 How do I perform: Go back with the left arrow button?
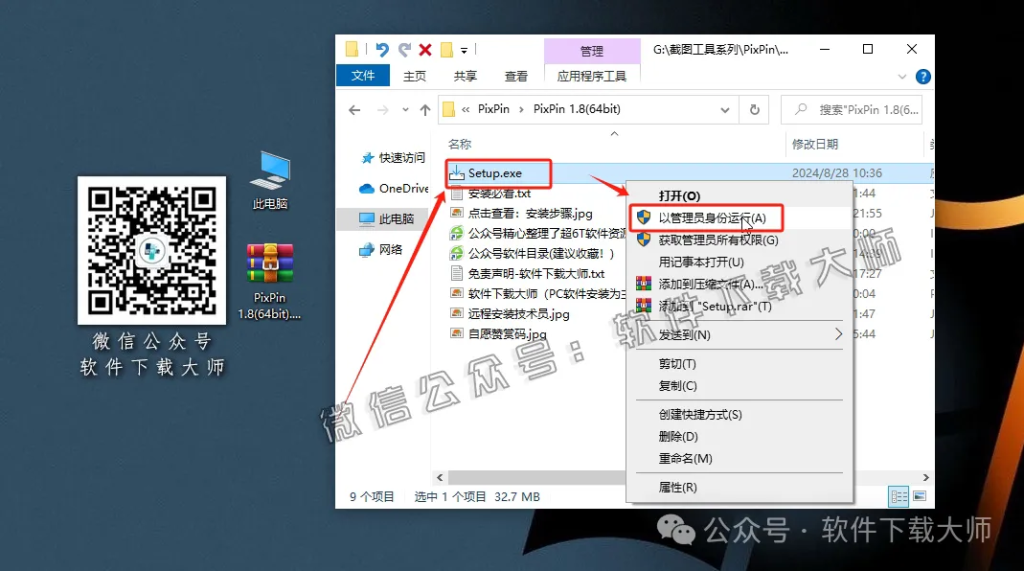point(355,110)
